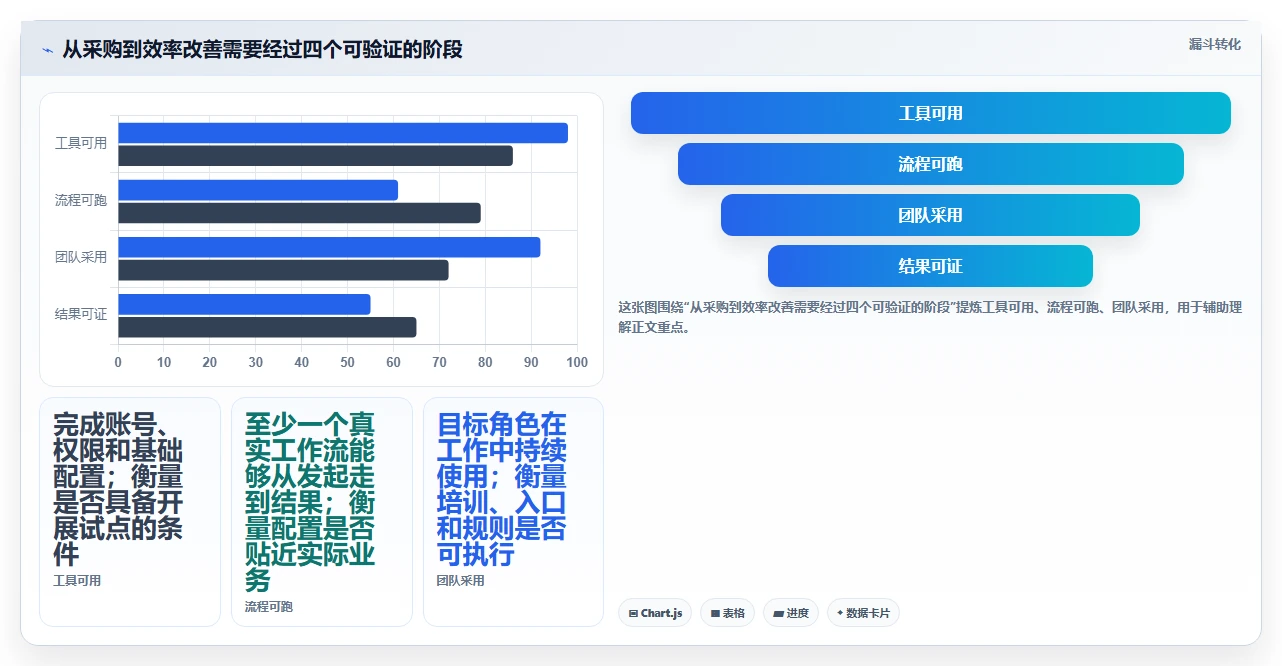
Task: Click the 80 tick on the chart x-axis
Action: (485, 362)
